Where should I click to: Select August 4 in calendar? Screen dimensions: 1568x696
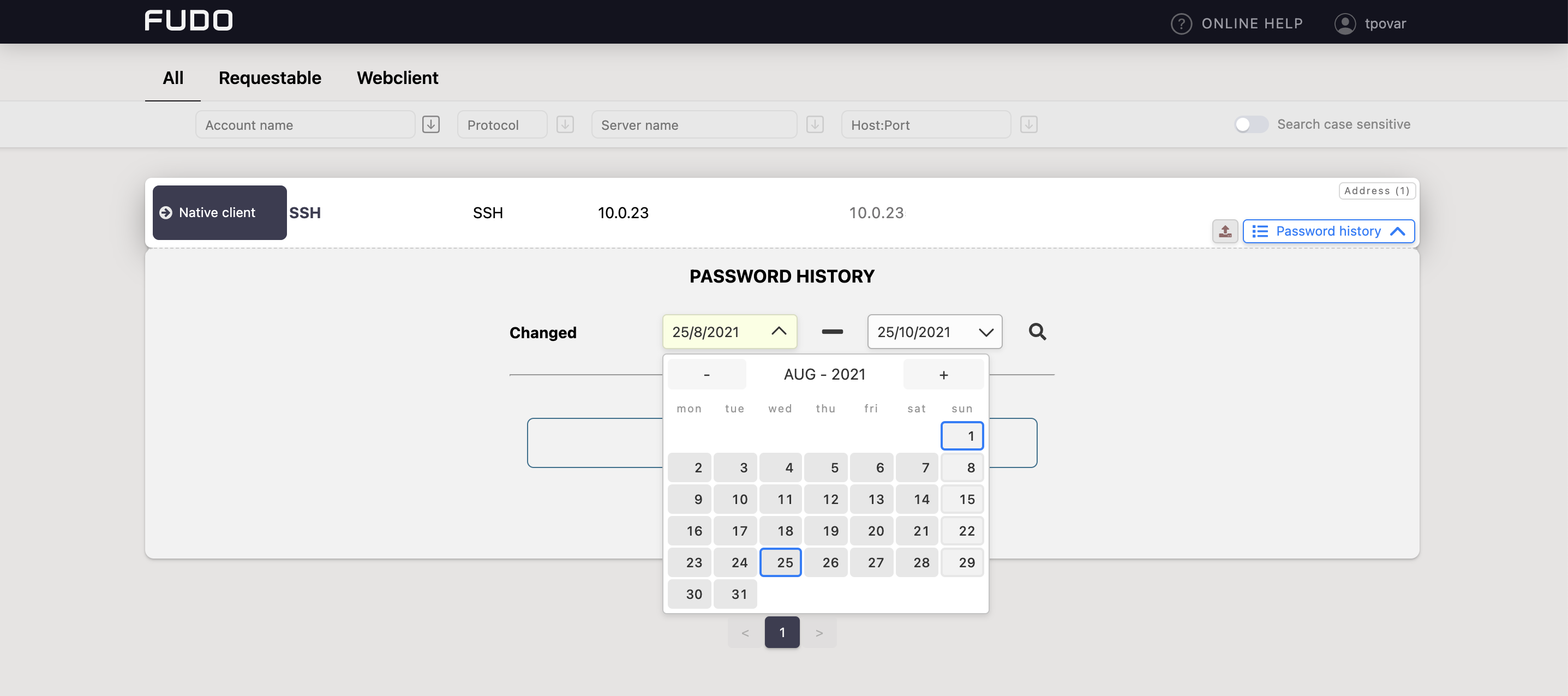click(781, 467)
